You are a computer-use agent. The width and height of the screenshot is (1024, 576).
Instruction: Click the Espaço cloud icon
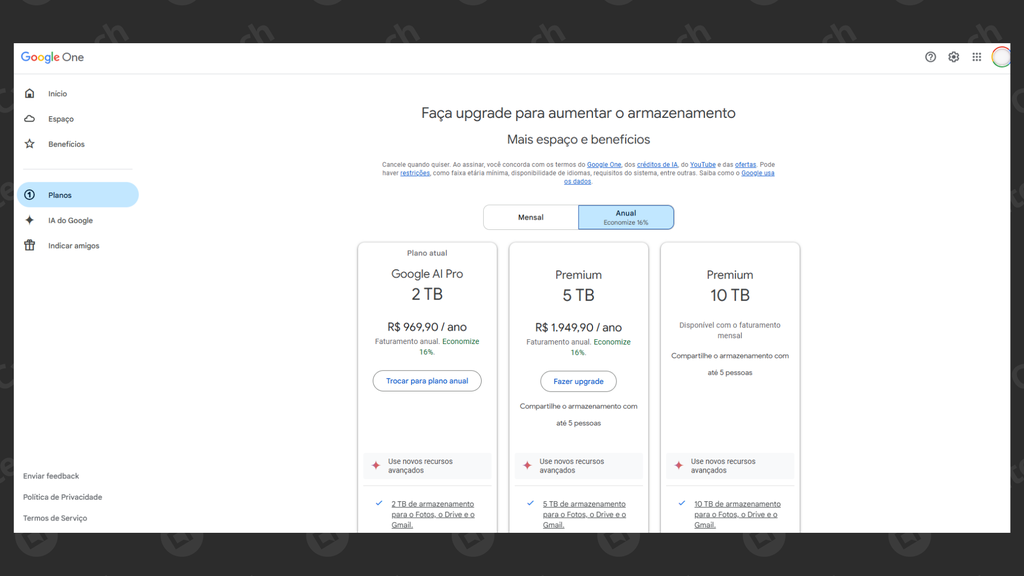[x=30, y=119]
